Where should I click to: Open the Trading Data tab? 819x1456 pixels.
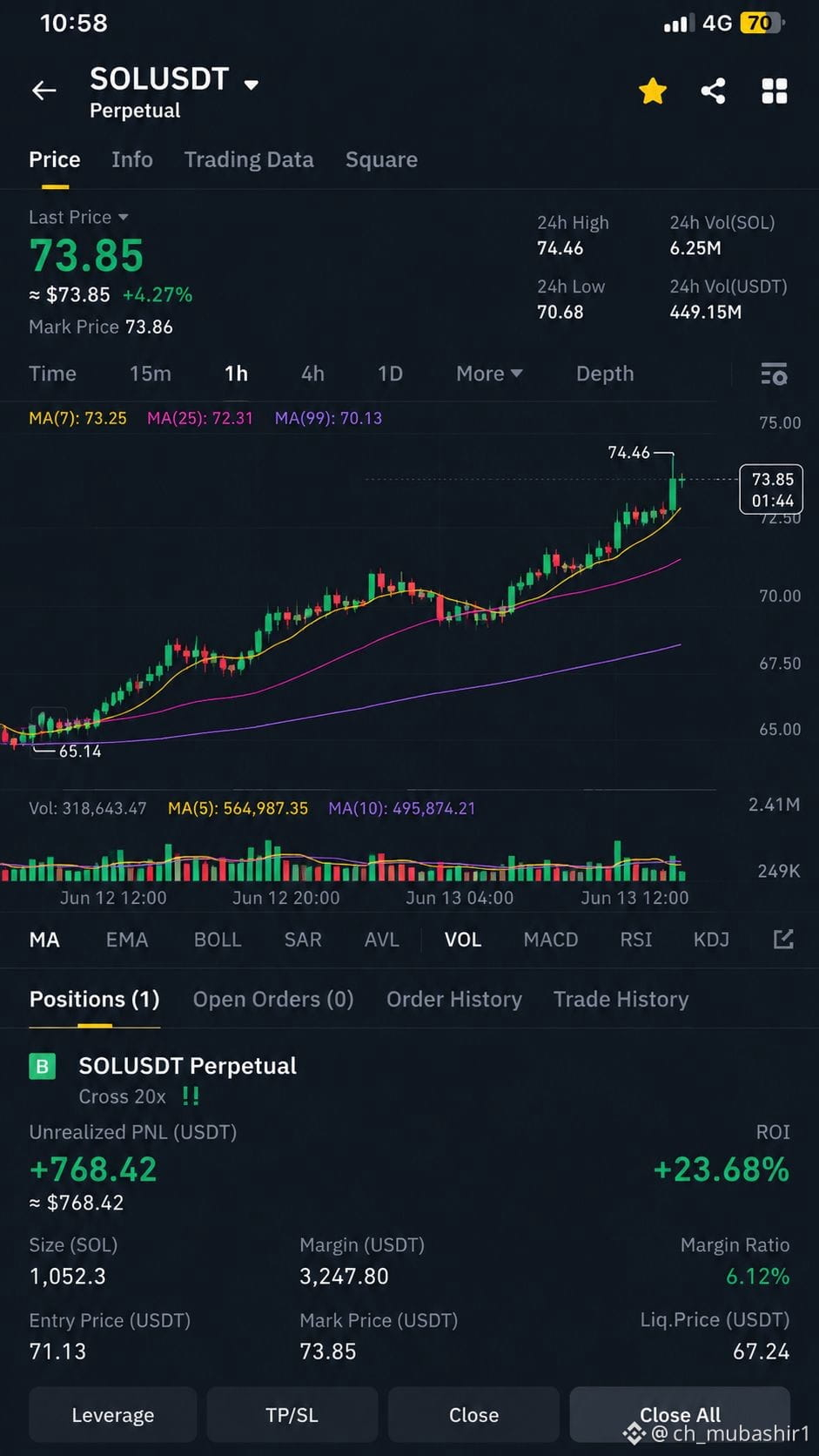click(x=249, y=159)
